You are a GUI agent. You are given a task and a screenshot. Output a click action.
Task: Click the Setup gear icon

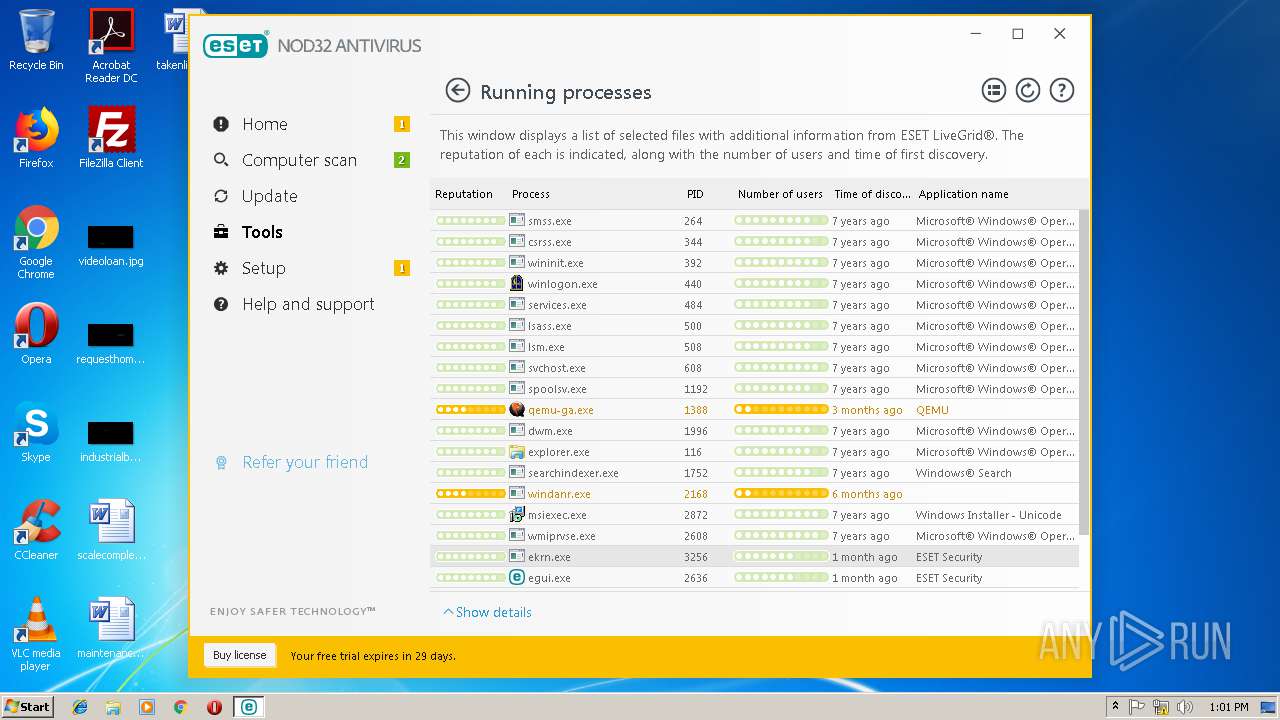point(221,268)
